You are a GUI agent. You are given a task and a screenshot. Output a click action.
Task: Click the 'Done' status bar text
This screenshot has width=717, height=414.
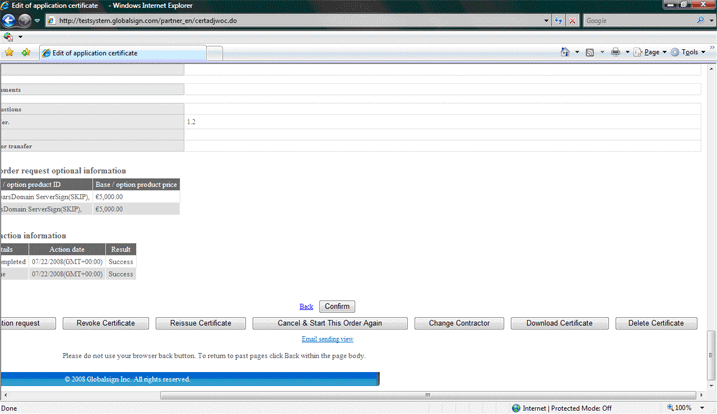[x=9, y=408]
